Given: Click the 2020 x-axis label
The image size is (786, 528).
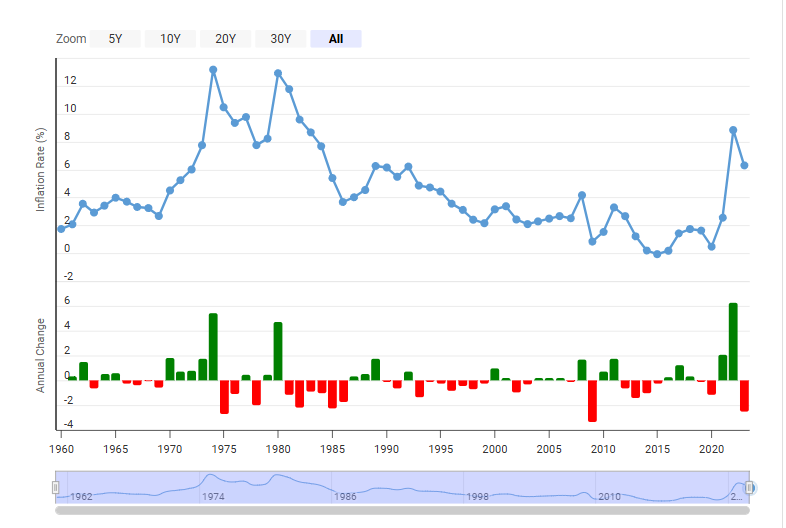Looking at the screenshot, I should click(711, 449).
